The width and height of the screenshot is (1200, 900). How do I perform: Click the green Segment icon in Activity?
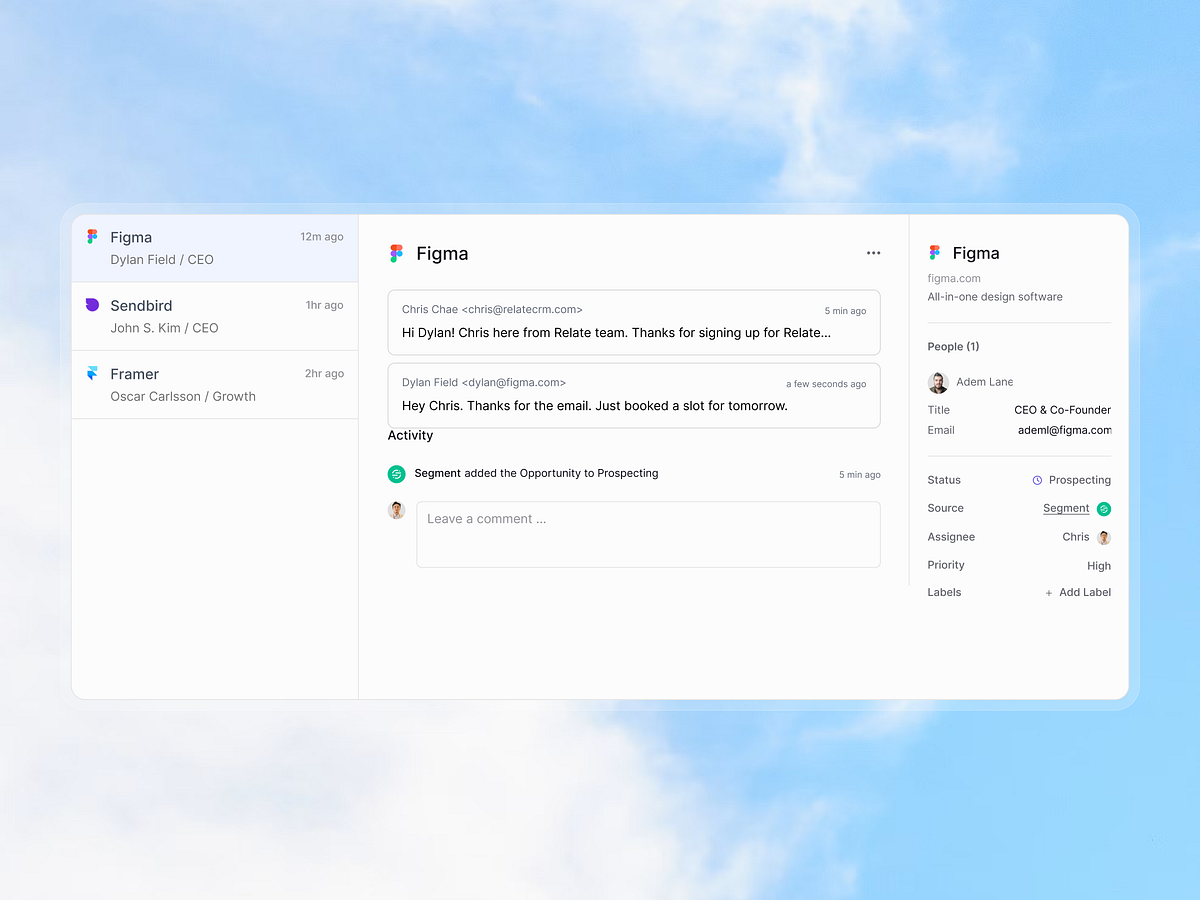[397, 474]
